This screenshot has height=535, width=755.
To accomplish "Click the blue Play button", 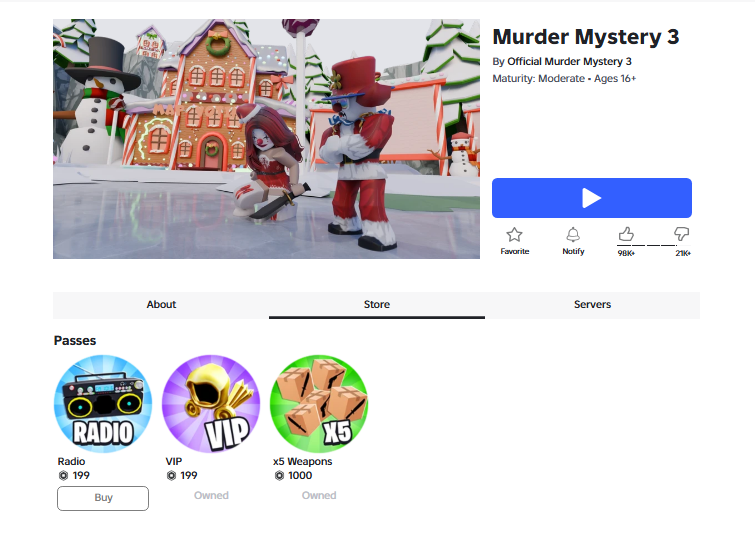I will tap(592, 198).
